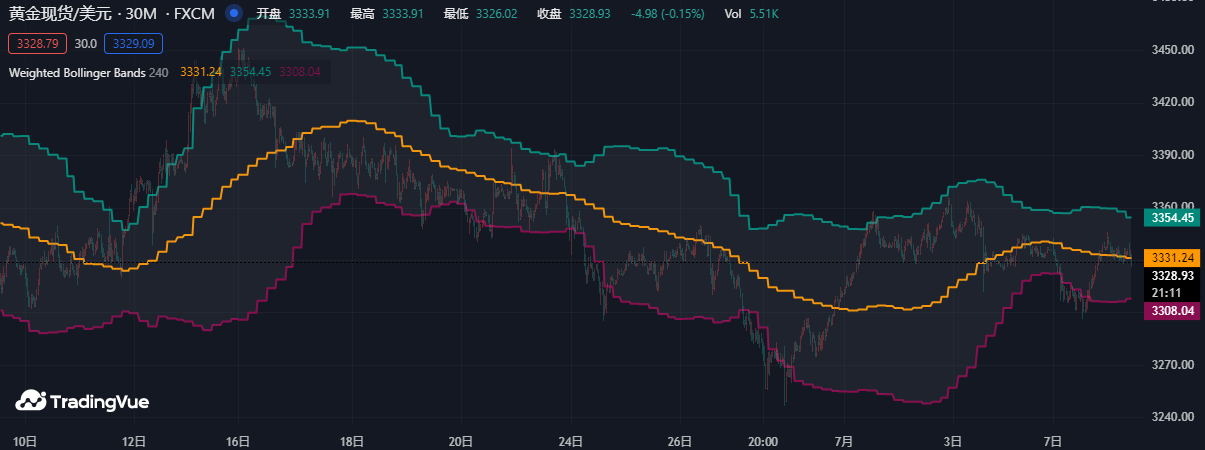Click the 7月 month marker on time axis

[843, 440]
